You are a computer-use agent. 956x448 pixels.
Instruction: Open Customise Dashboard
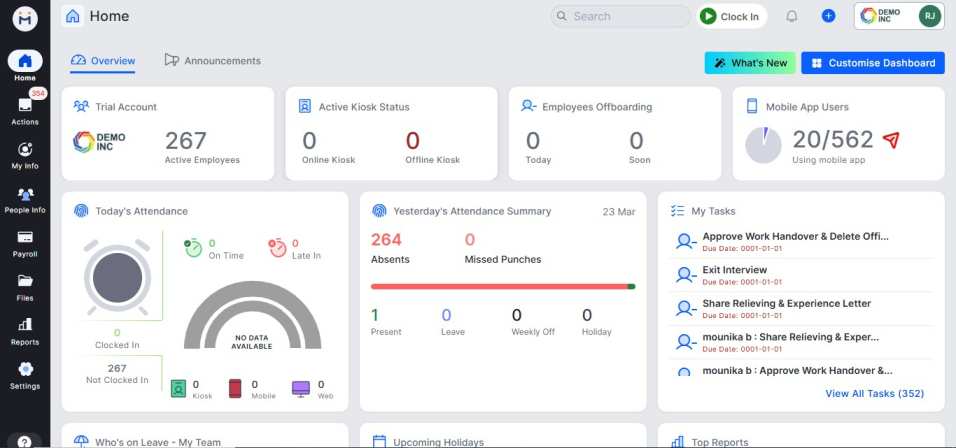coord(872,63)
